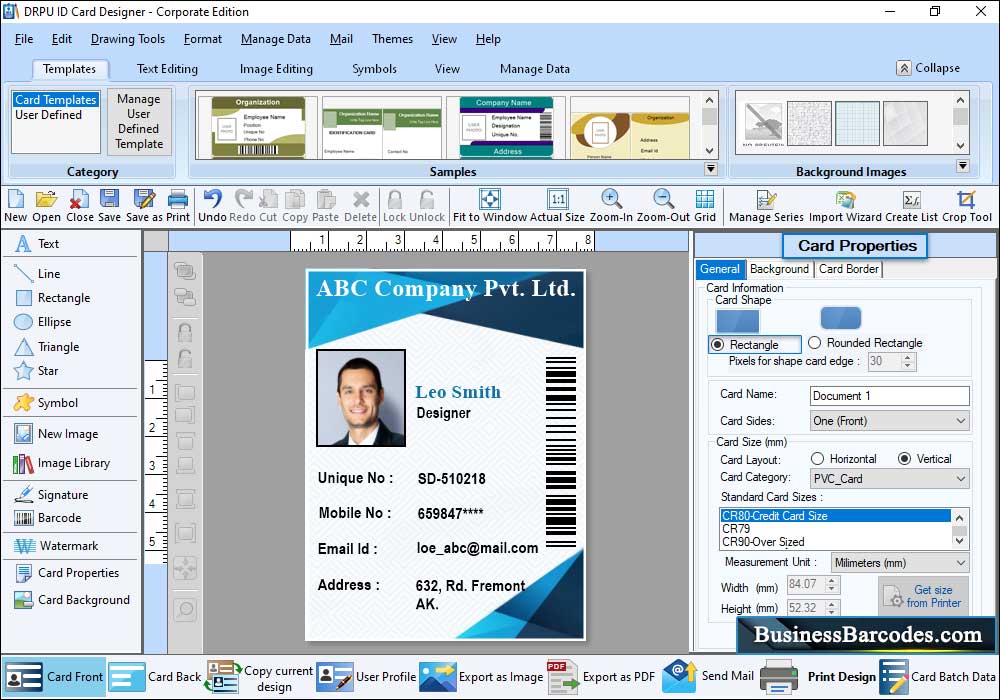Click the New document icon
This screenshot has width=1000, height=700.
pyautogui.click(x=15, y=199)
